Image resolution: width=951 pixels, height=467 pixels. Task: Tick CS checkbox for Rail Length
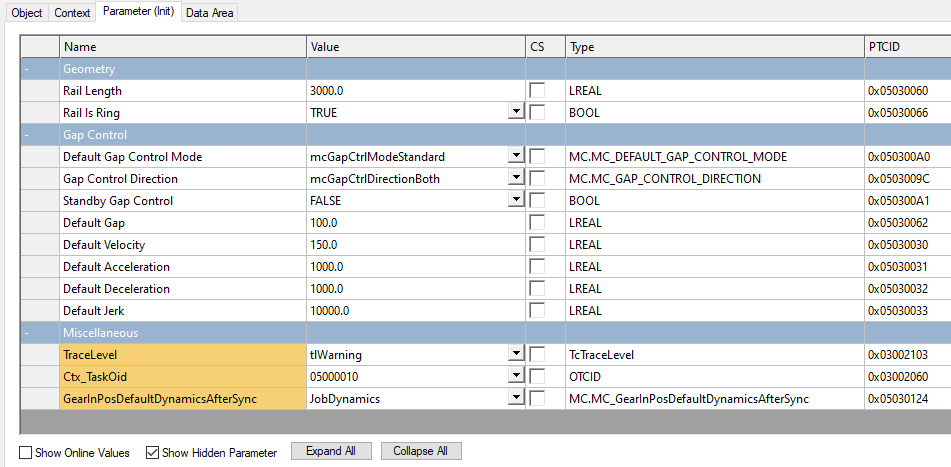[537, 91]
